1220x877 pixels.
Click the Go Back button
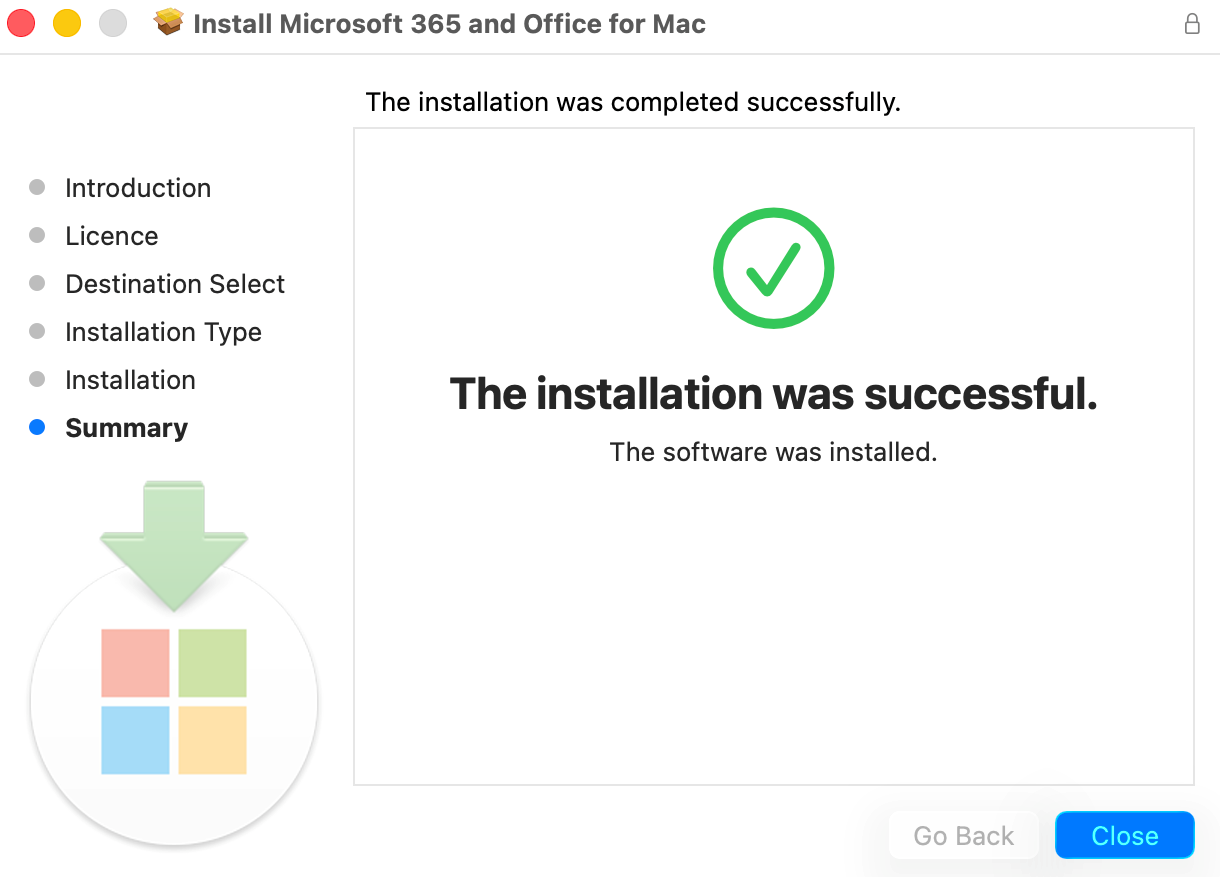tap(964, 836)
